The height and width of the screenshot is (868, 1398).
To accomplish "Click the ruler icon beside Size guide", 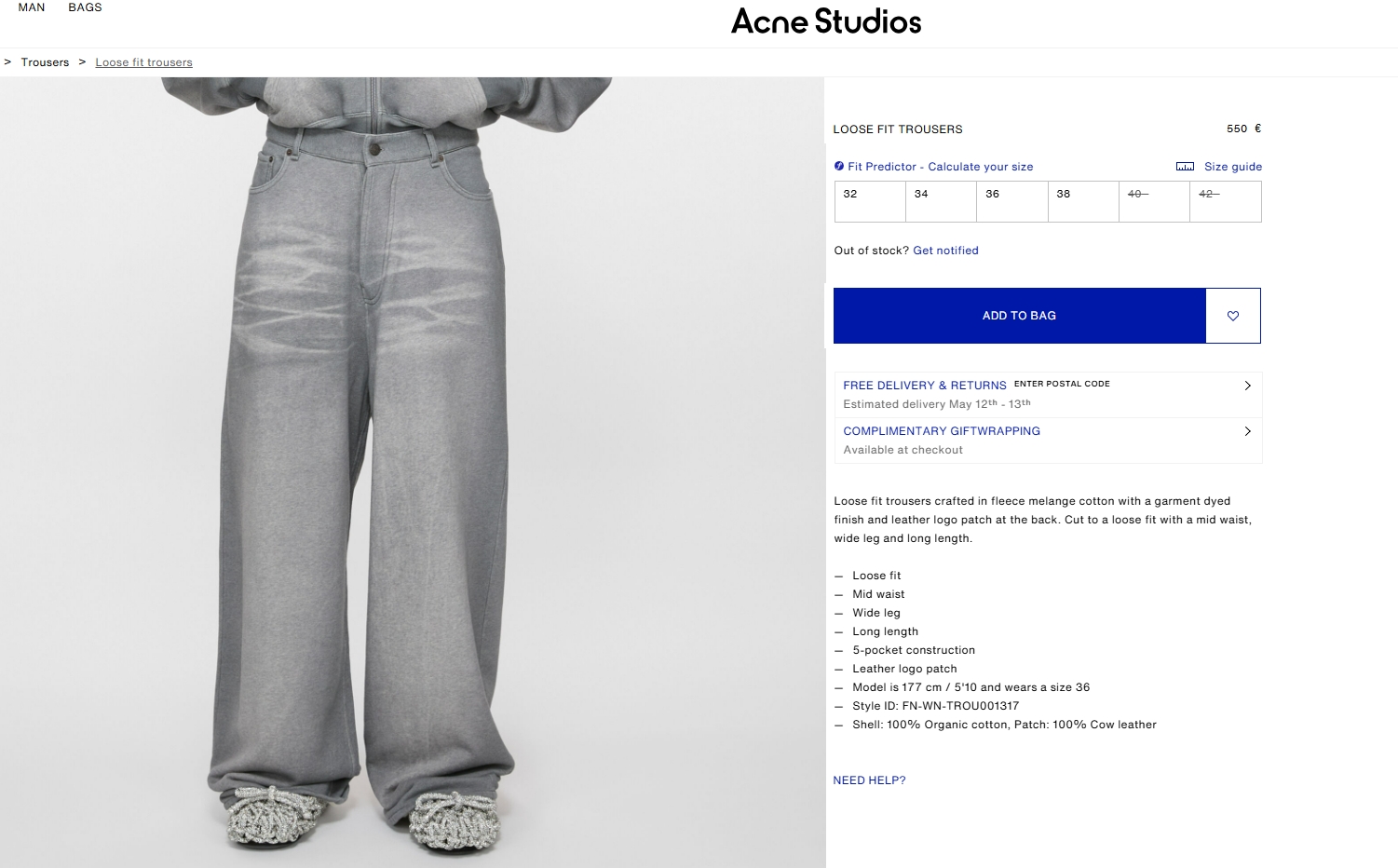I will point(1185,167).
